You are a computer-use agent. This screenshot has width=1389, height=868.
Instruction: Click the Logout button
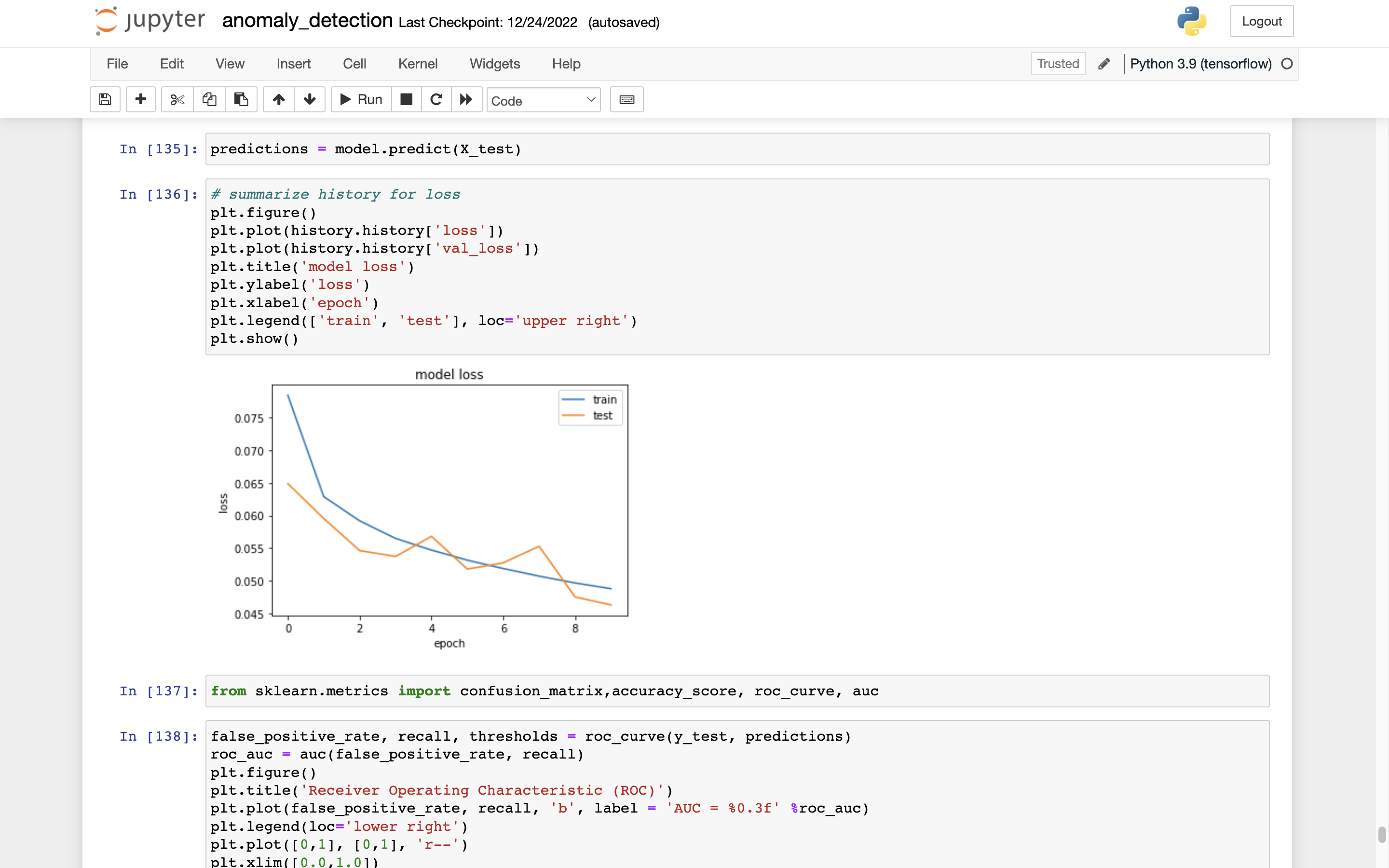(1261, 21)
